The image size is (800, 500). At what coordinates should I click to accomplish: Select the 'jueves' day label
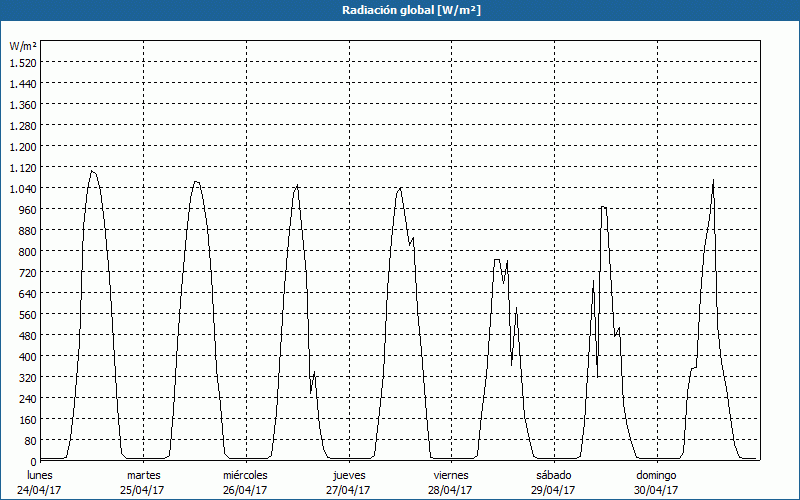(x=349, y=475)
